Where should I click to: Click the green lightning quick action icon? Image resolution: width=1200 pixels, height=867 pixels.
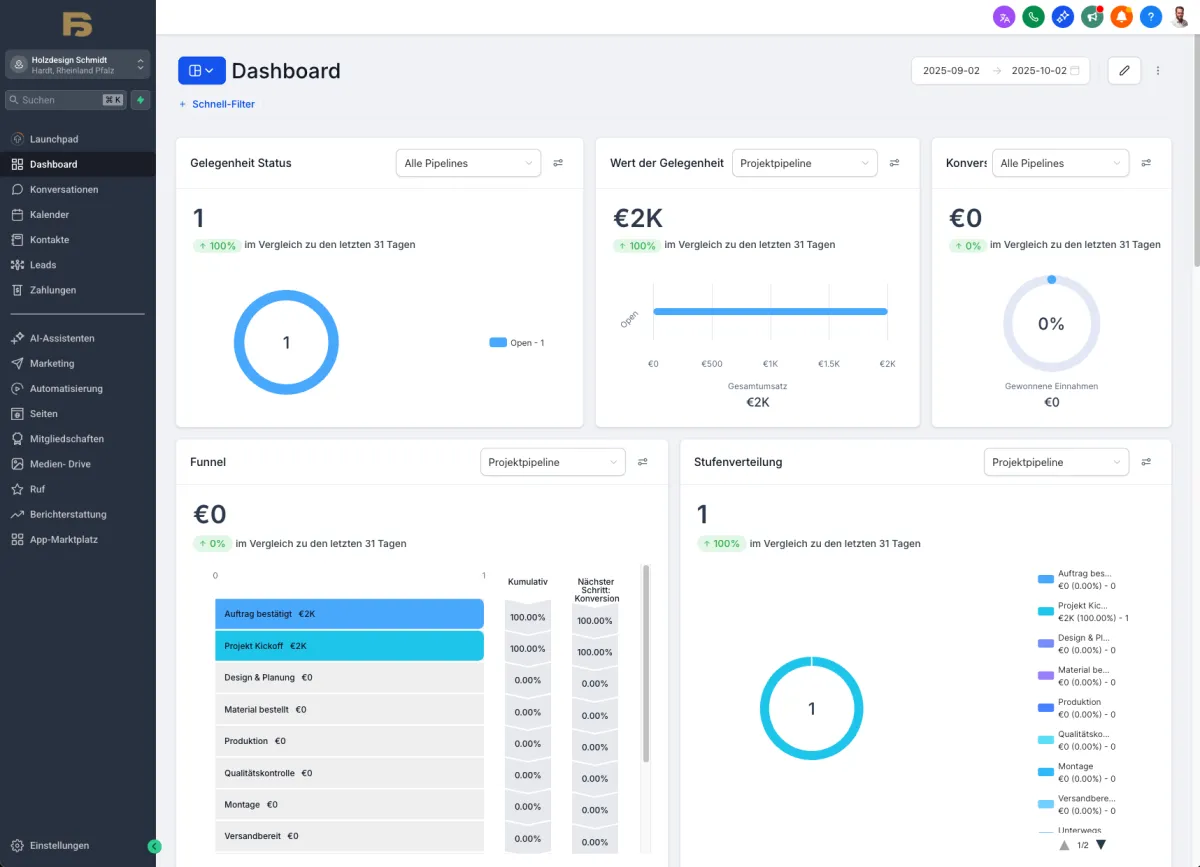140,100
